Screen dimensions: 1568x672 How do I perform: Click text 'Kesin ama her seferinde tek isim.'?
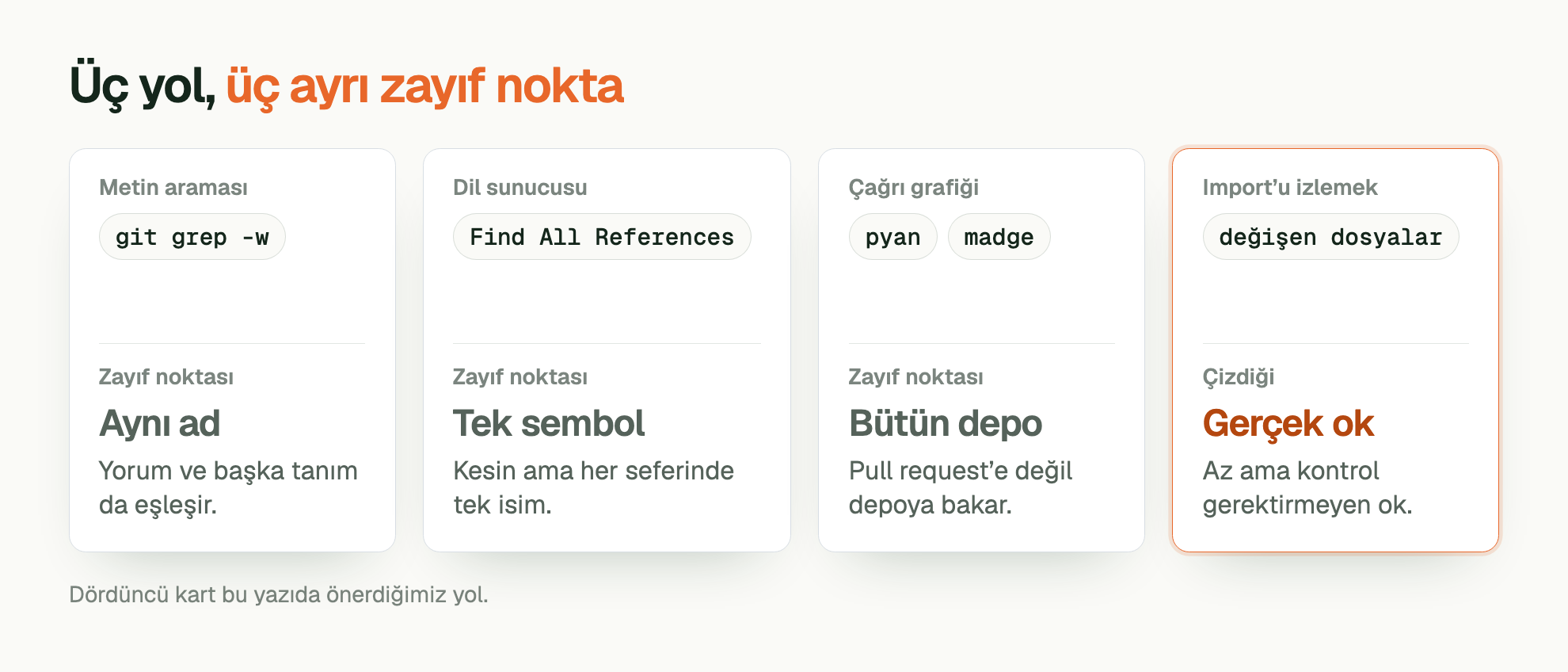tap(593, 487)
